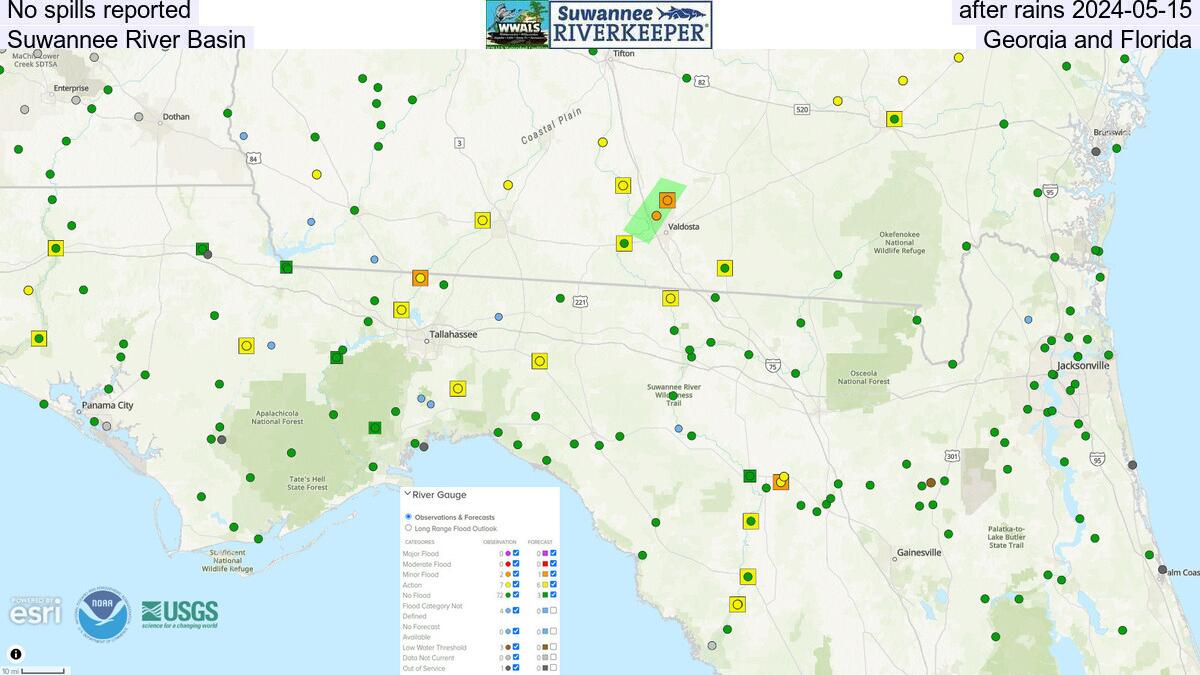Image resolution: width=1200 pixels, height=675 pixels.
Task: Click the Tallahassee city label
Action: [x=453, y=334]
